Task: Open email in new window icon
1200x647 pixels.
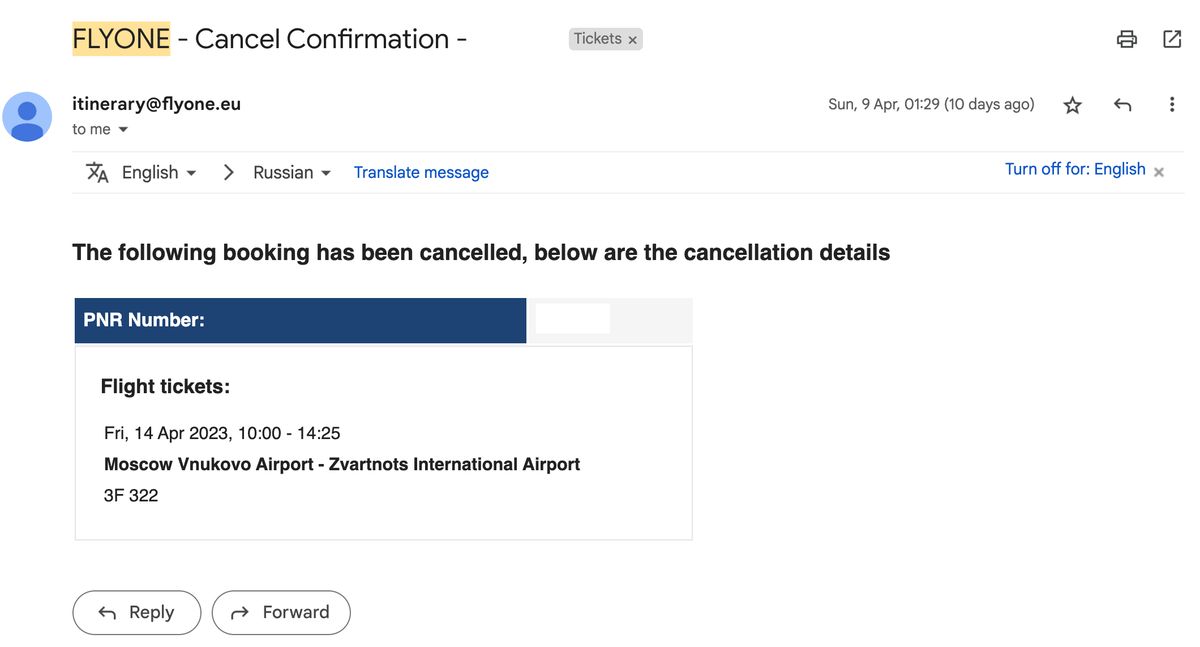Action: coord(1172,39)
